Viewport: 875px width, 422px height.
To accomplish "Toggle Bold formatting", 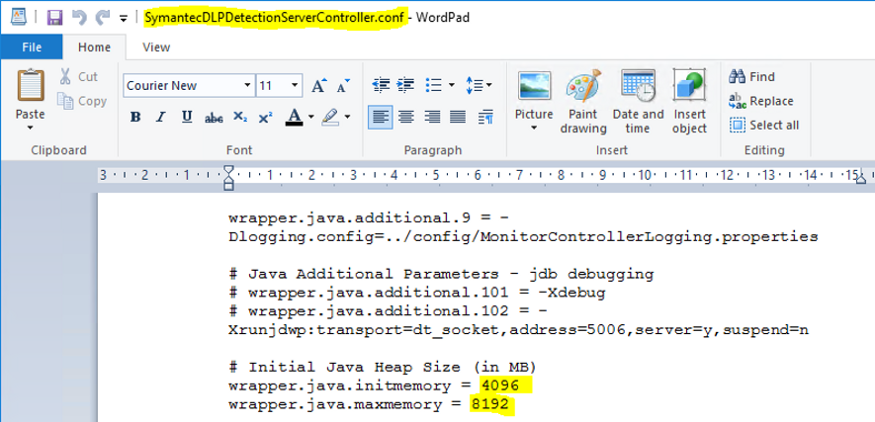I will click(135, 117).
